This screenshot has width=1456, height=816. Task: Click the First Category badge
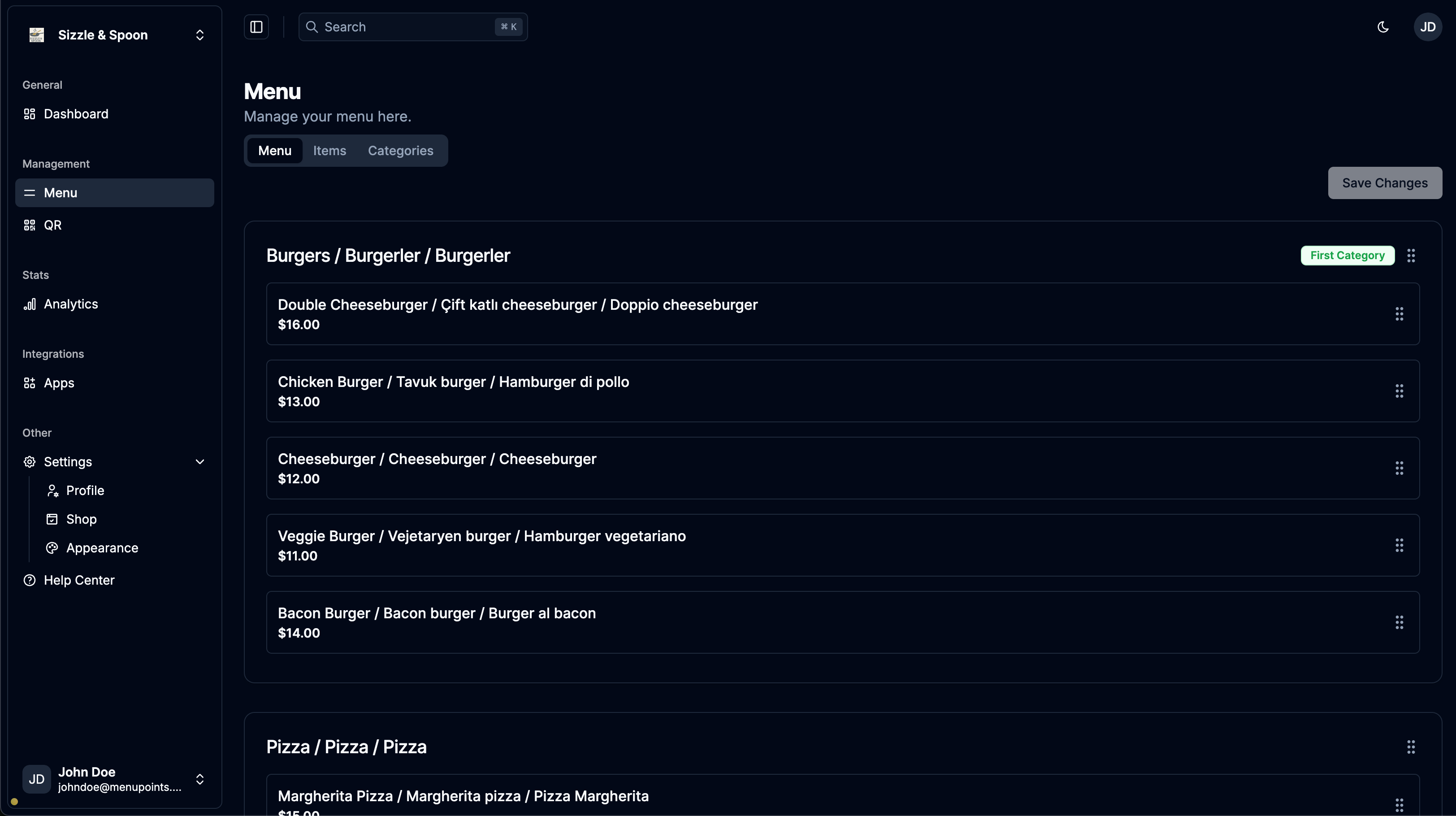(x=1347, y=256)
